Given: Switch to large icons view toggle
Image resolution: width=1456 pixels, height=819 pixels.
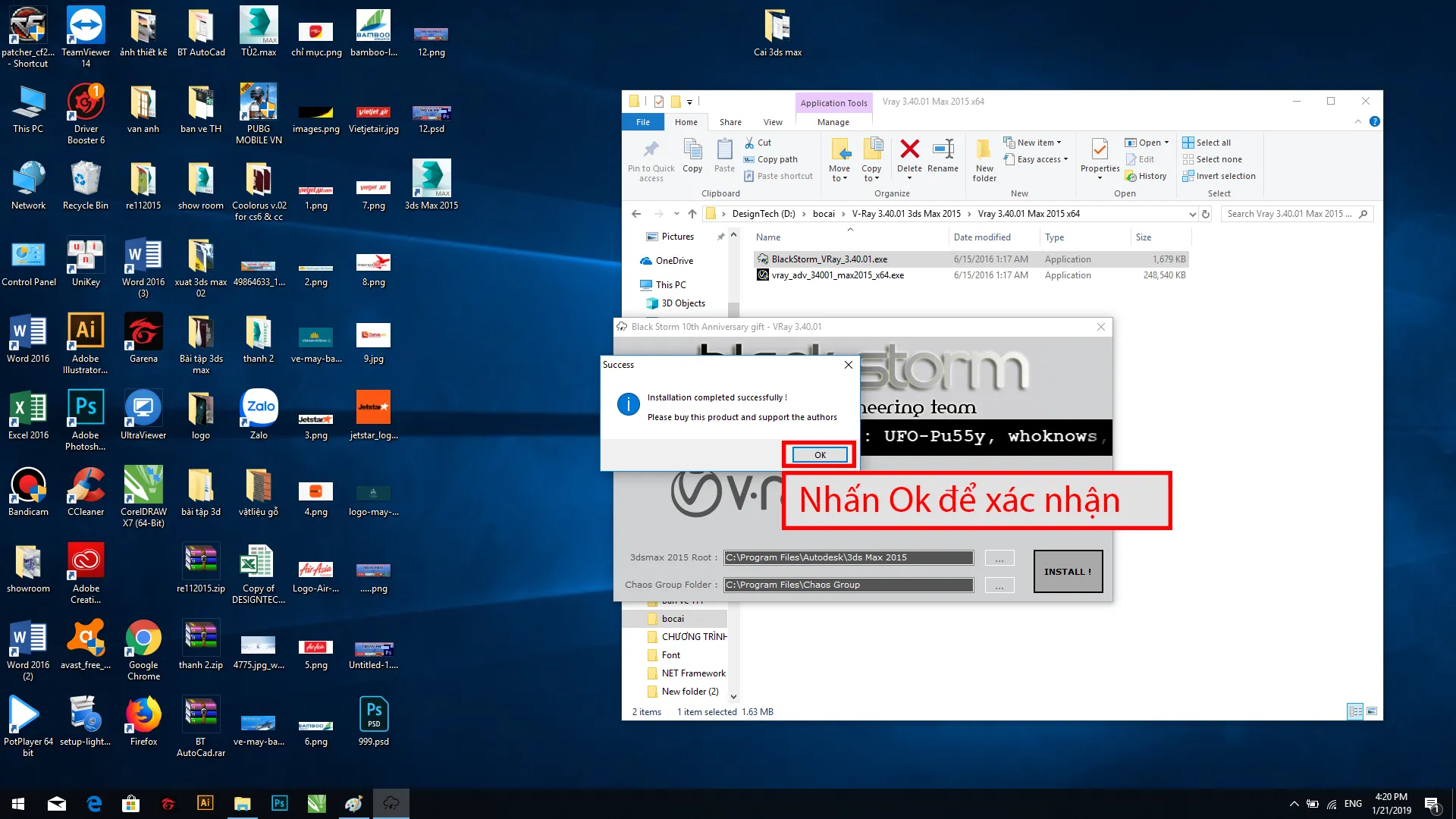Looking at the screenshot, I should point(1372,711).
